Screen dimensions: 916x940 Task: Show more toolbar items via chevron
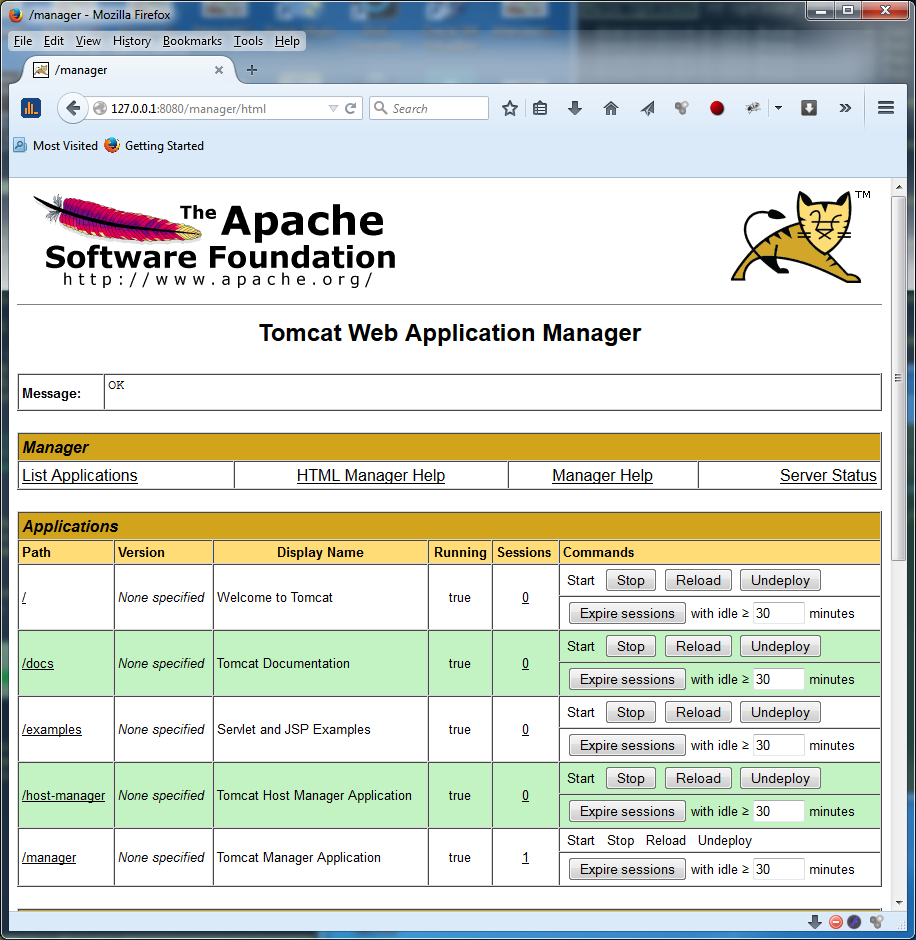pos(845,108)
